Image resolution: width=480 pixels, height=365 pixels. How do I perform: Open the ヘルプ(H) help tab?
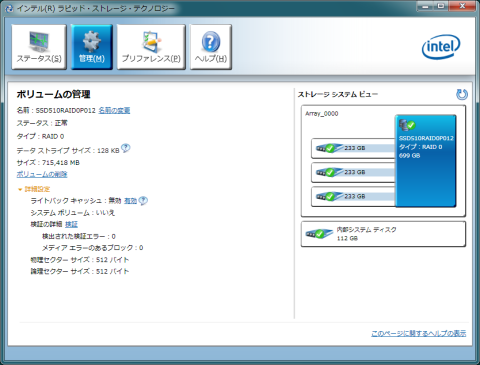point(211,47)
